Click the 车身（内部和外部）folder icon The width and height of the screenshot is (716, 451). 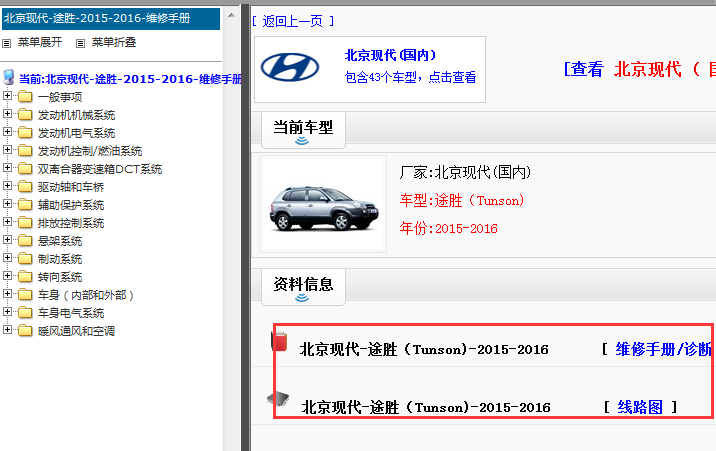(x=25, y=295)
